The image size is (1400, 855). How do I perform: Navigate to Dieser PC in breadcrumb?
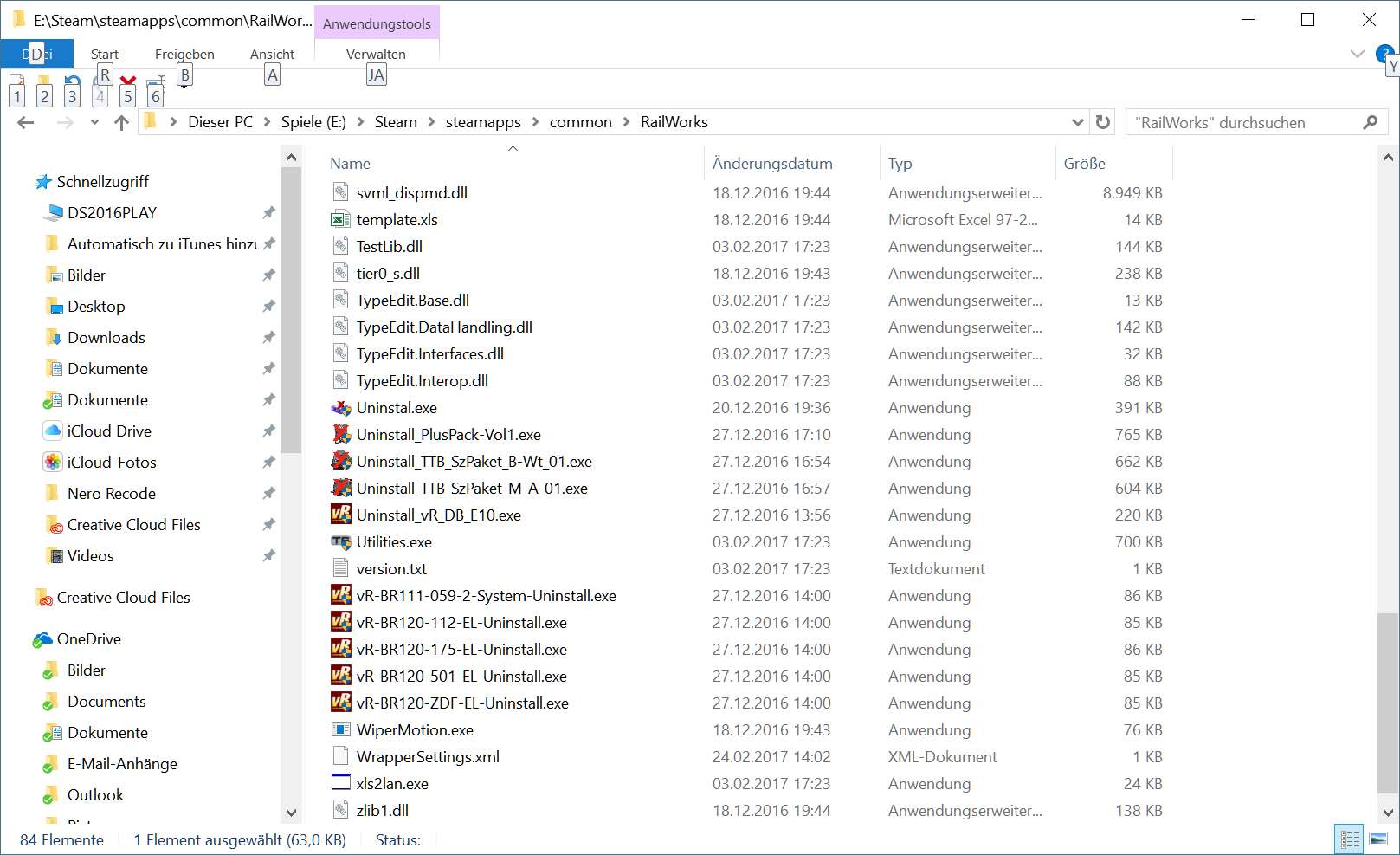[221, 122]
